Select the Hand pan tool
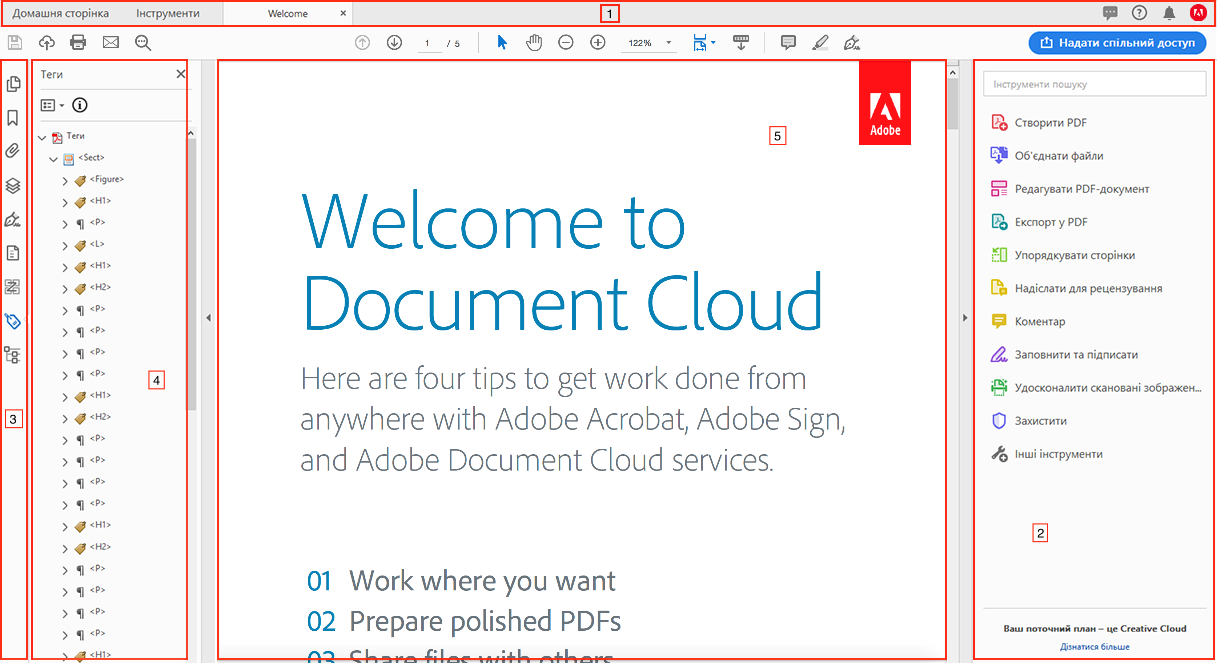 534,43
